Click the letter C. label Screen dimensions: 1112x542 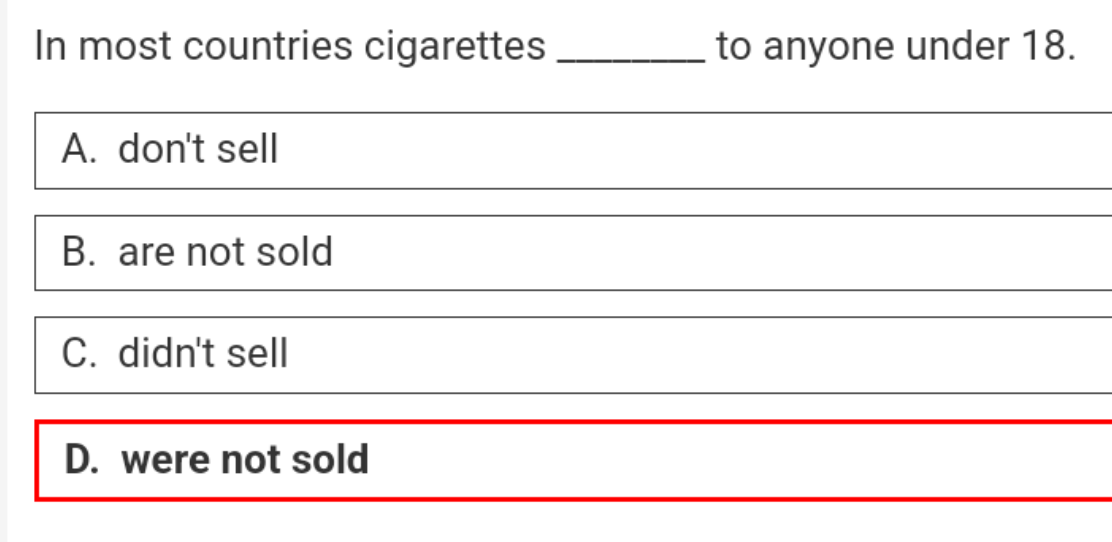tap(79, 354)
